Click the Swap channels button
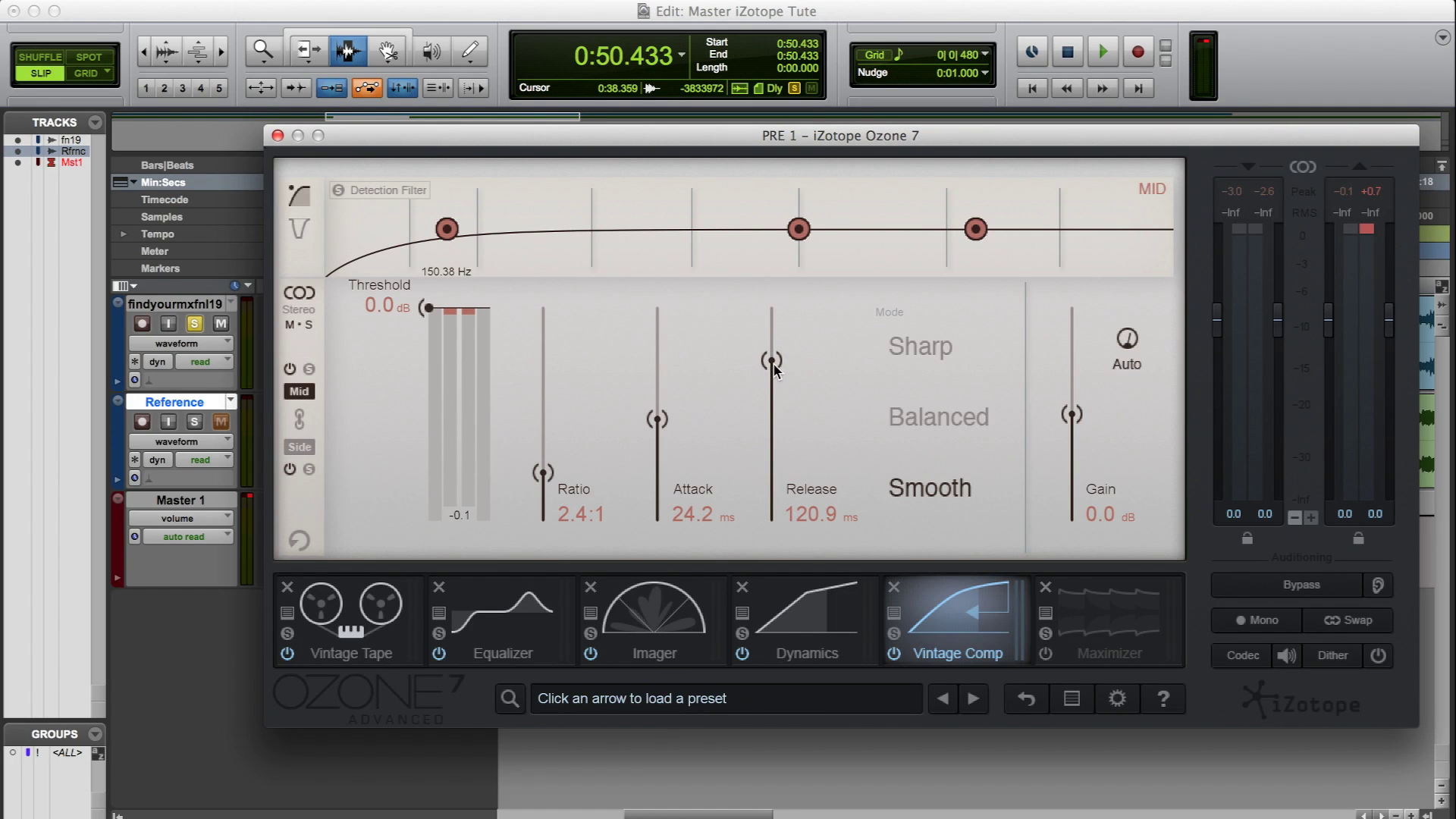Image resolution: width=1456 pixels, height=819 pixels. click(1348, 620)
